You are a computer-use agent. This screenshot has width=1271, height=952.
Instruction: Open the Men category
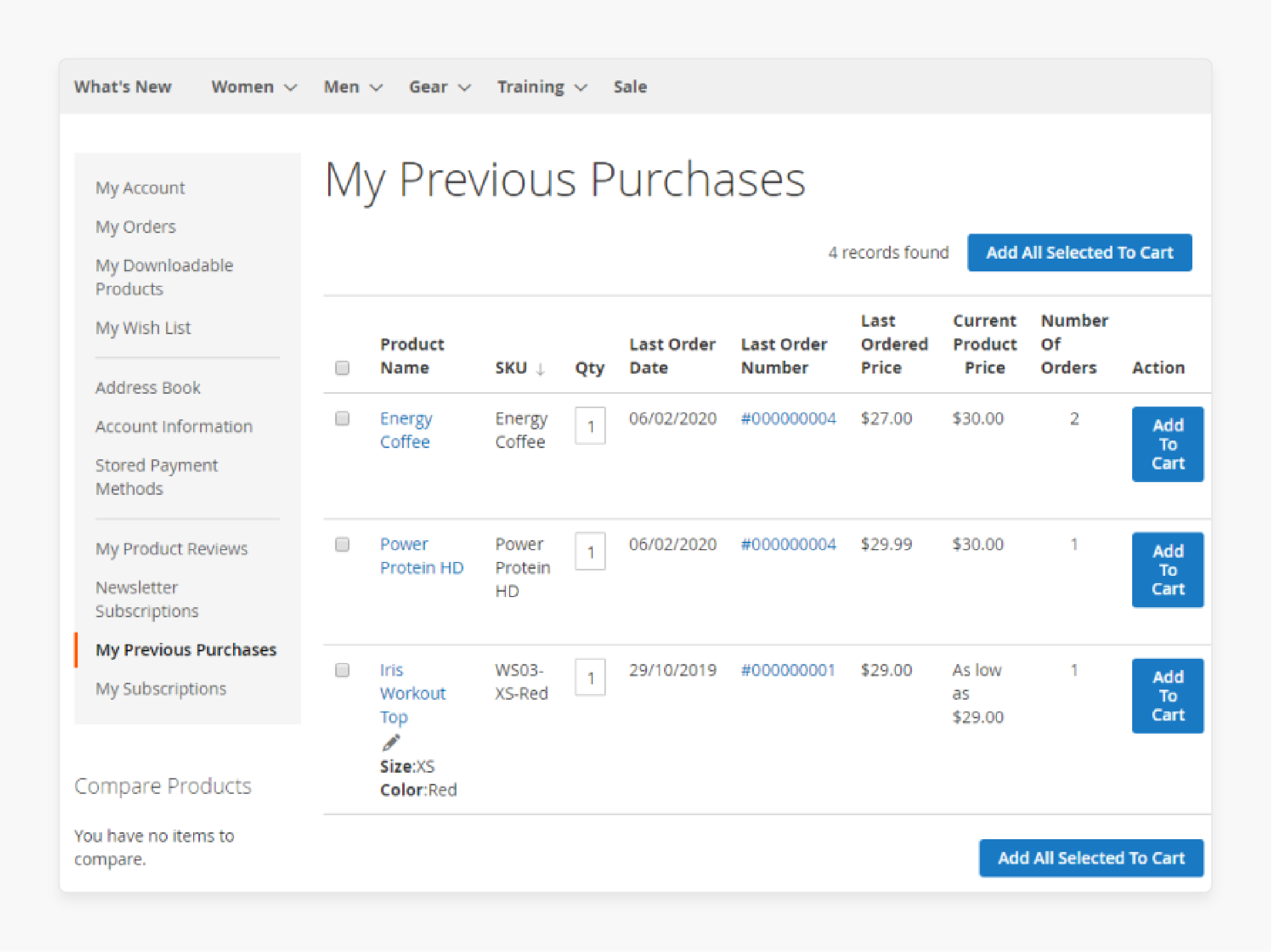tap(342, 87)
